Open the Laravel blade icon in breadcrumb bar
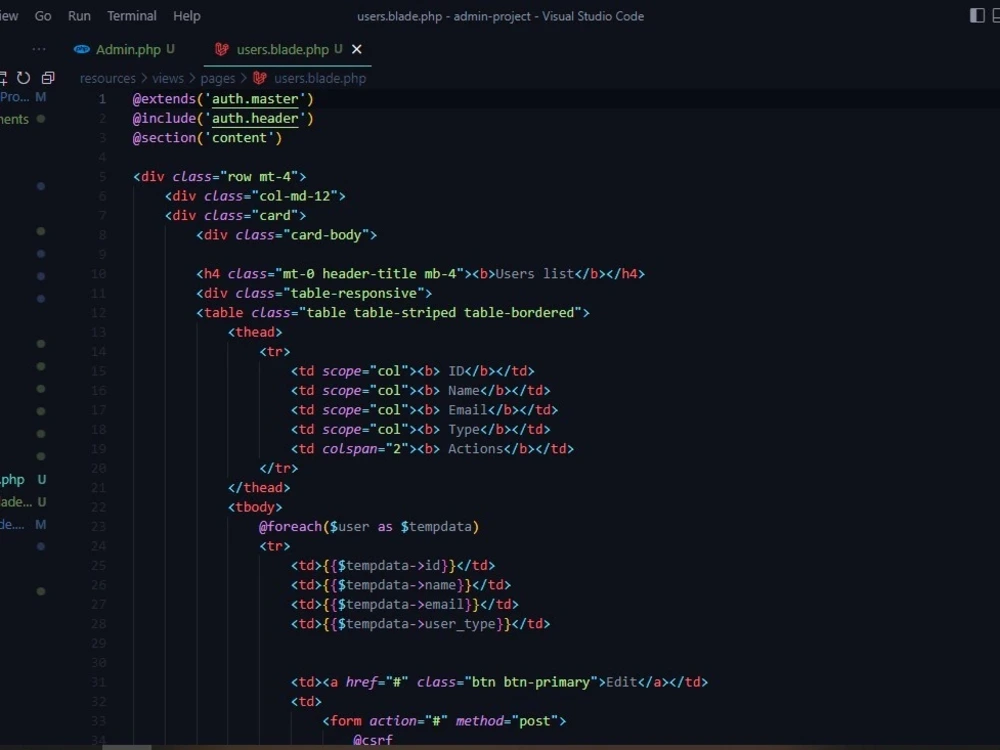 [258, 78]
